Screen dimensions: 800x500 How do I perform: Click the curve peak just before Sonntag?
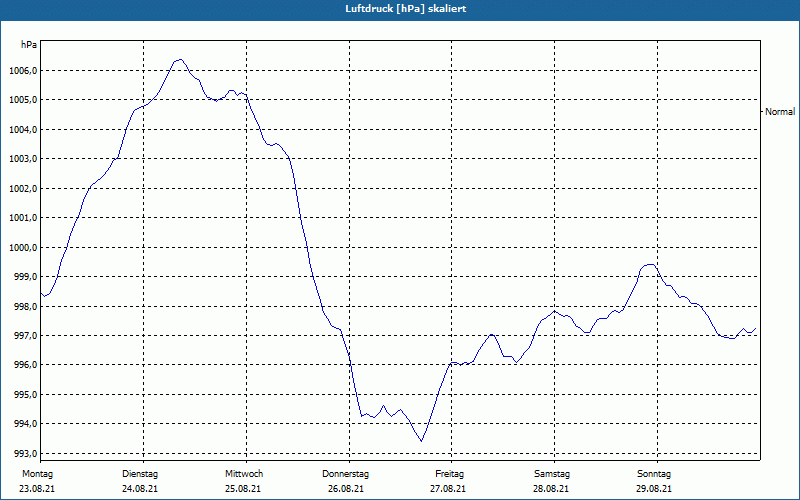point(649,264)
